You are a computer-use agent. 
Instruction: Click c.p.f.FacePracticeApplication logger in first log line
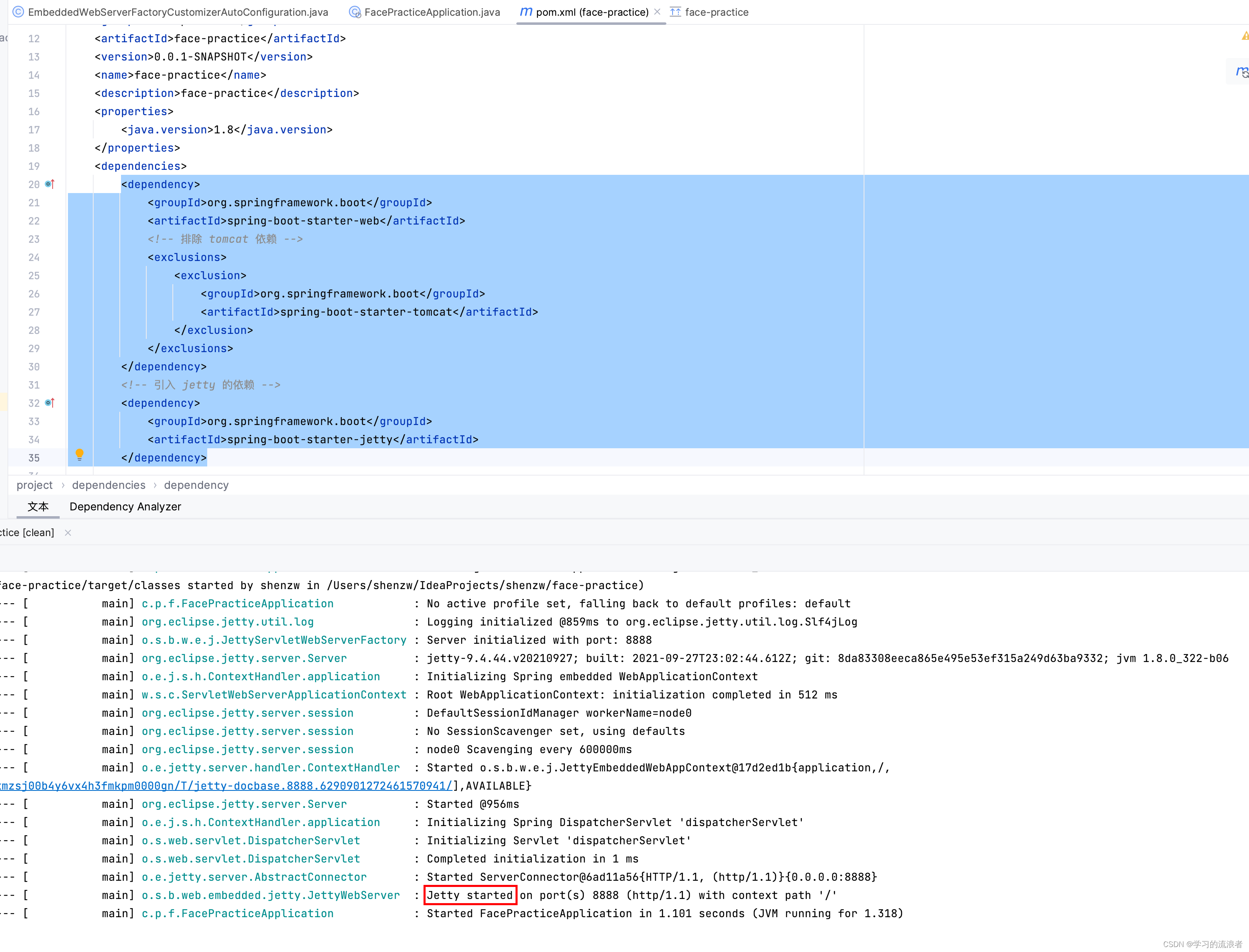click(237, 604)
